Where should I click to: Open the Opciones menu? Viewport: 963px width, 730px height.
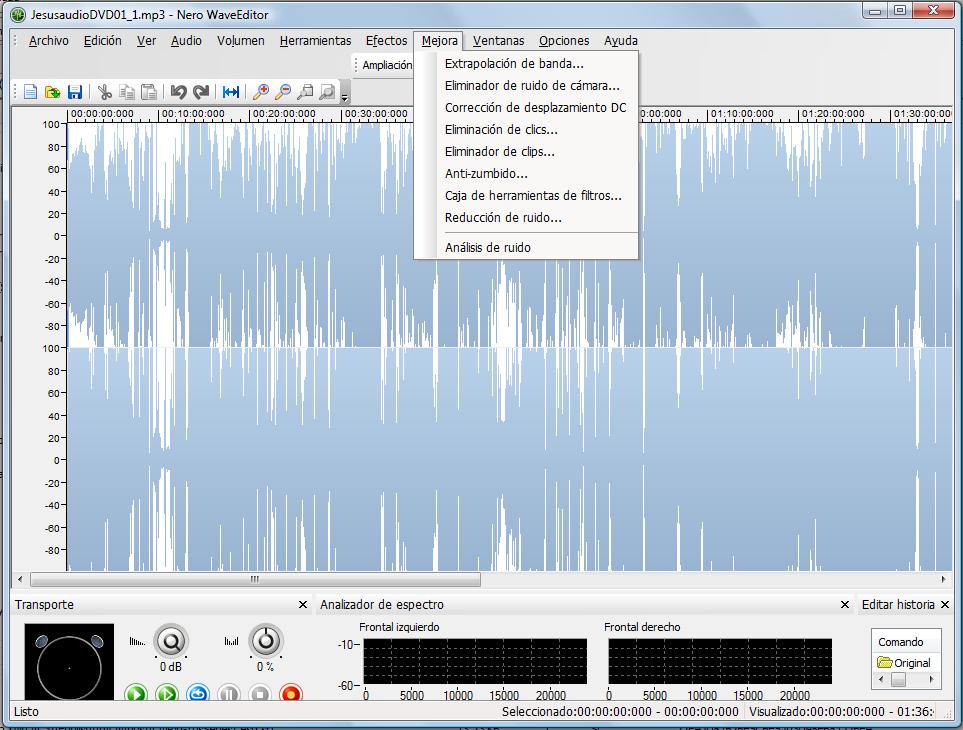pos(564,41)
